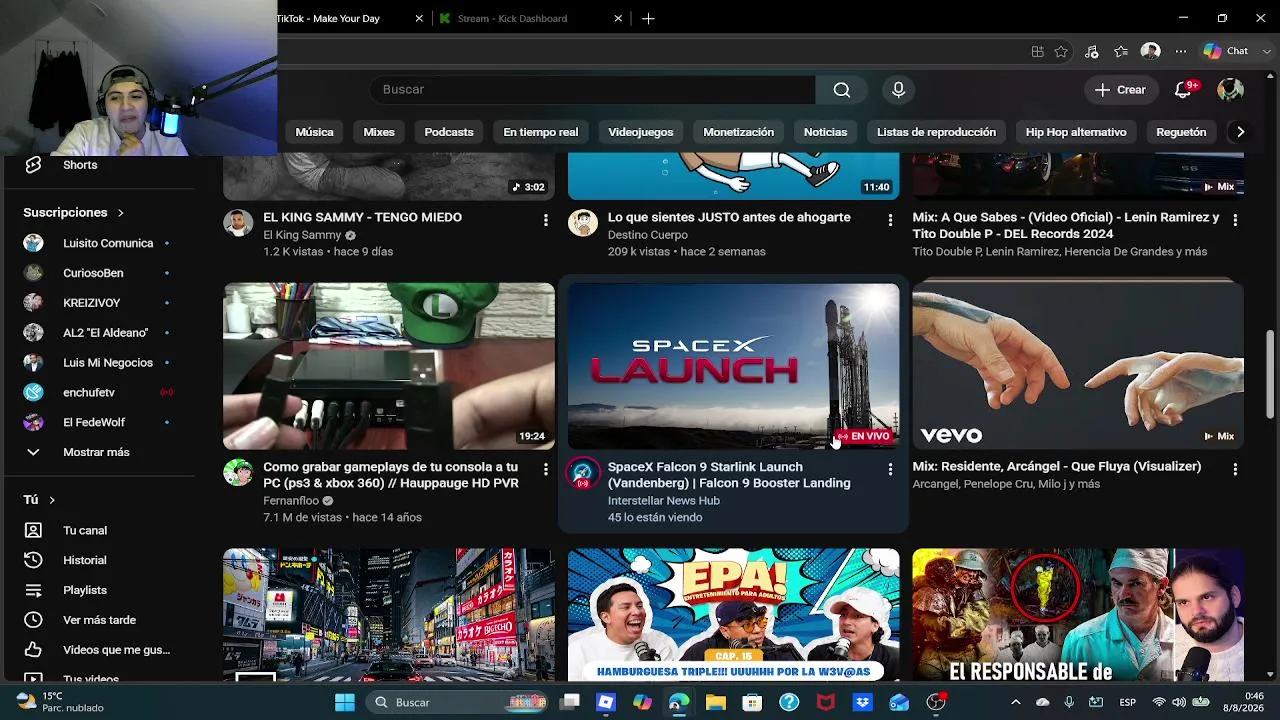Open more options for A Que Sabes mix
This screenshot has height=720, width=1280.
pos(1235,219)
